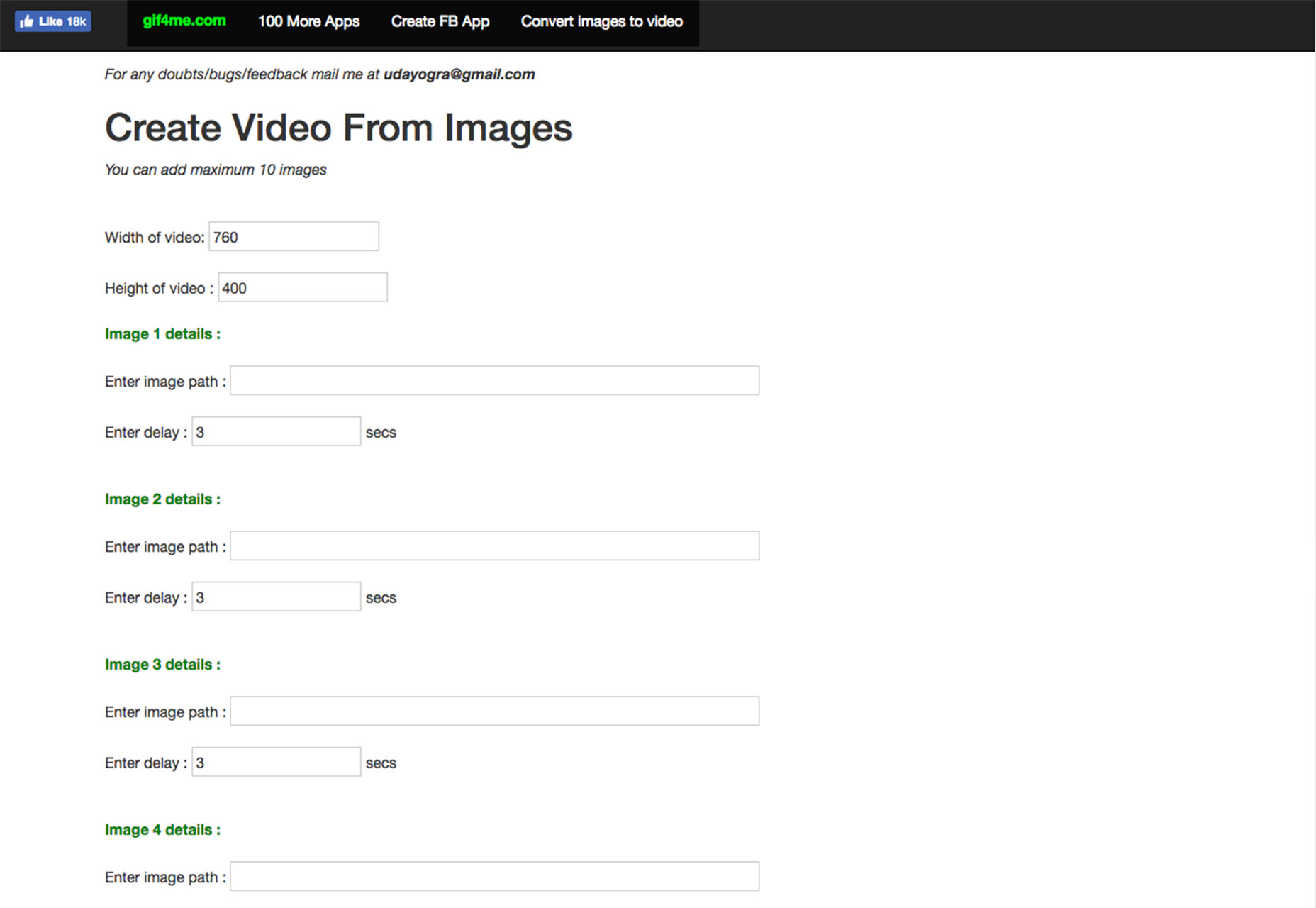Click Image 4 image path field
The image size is (1316, 908).
point(495,876)
